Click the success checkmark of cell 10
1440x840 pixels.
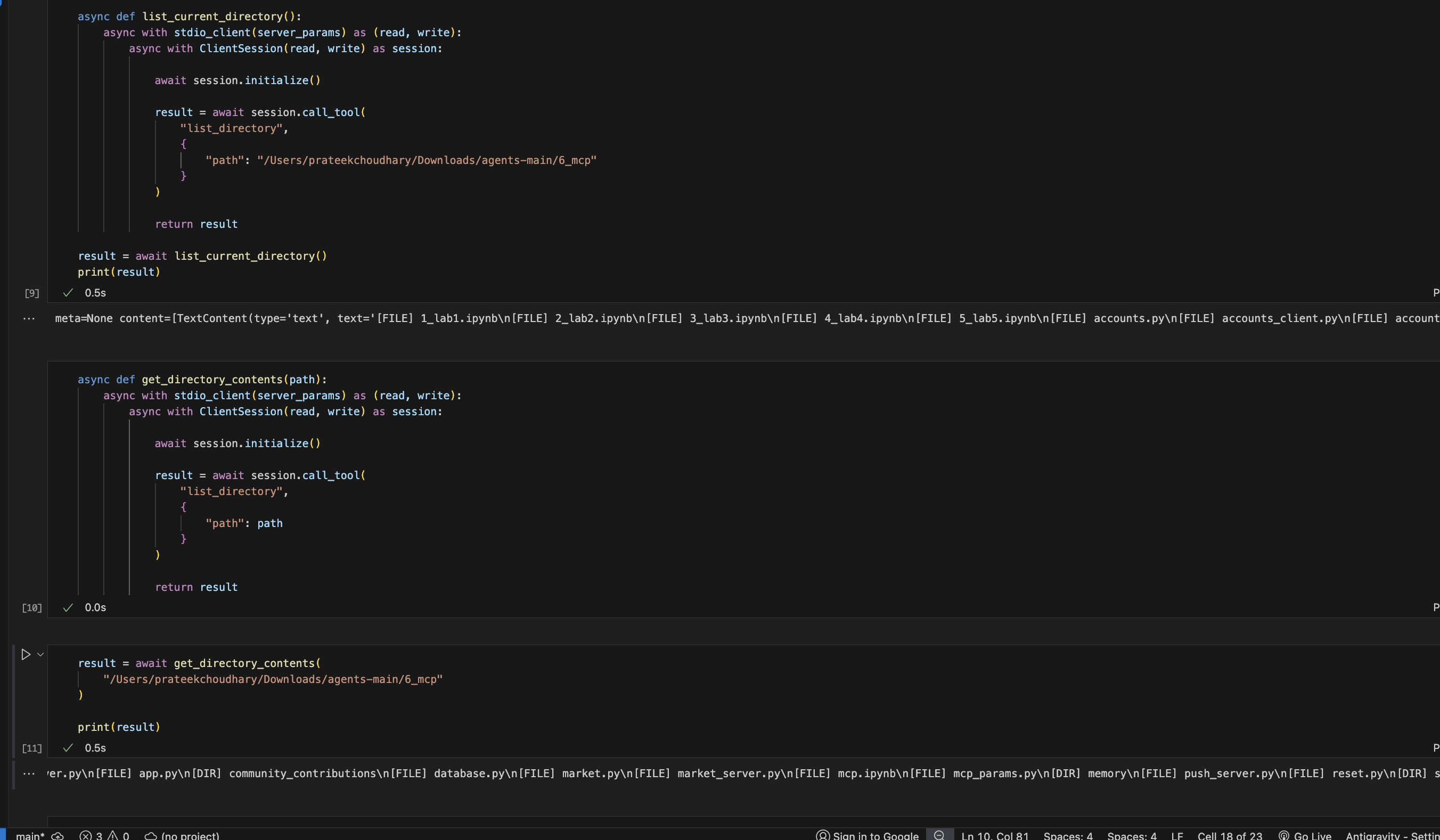pyautogui.click(x=68, y=607)
